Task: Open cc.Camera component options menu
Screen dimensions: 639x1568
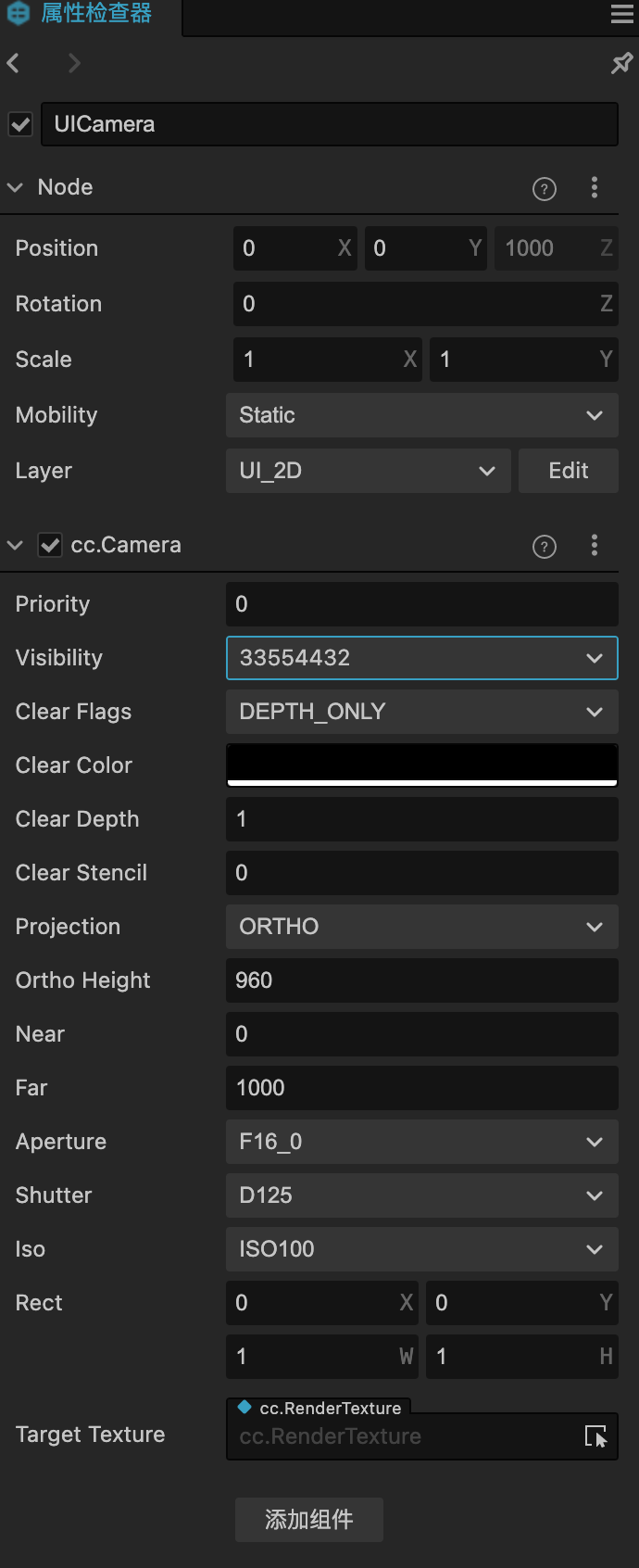Action: pyautogui.click(x=595, y=546)
